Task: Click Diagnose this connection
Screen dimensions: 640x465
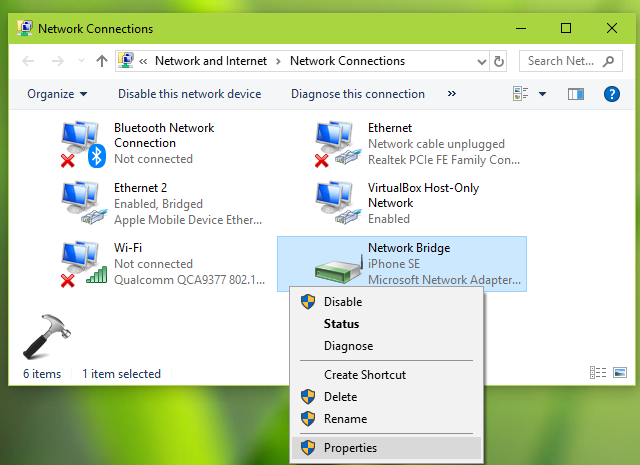Action: pos(357,94)
